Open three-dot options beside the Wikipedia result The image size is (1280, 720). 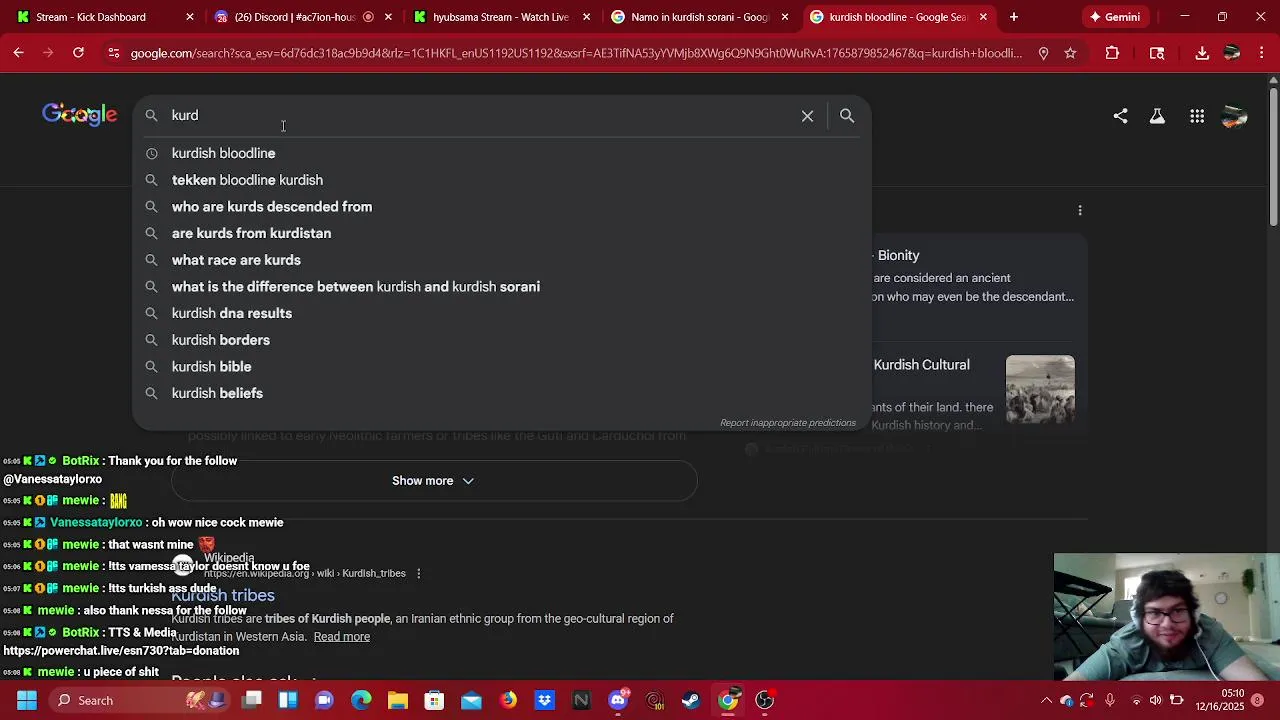419,573
